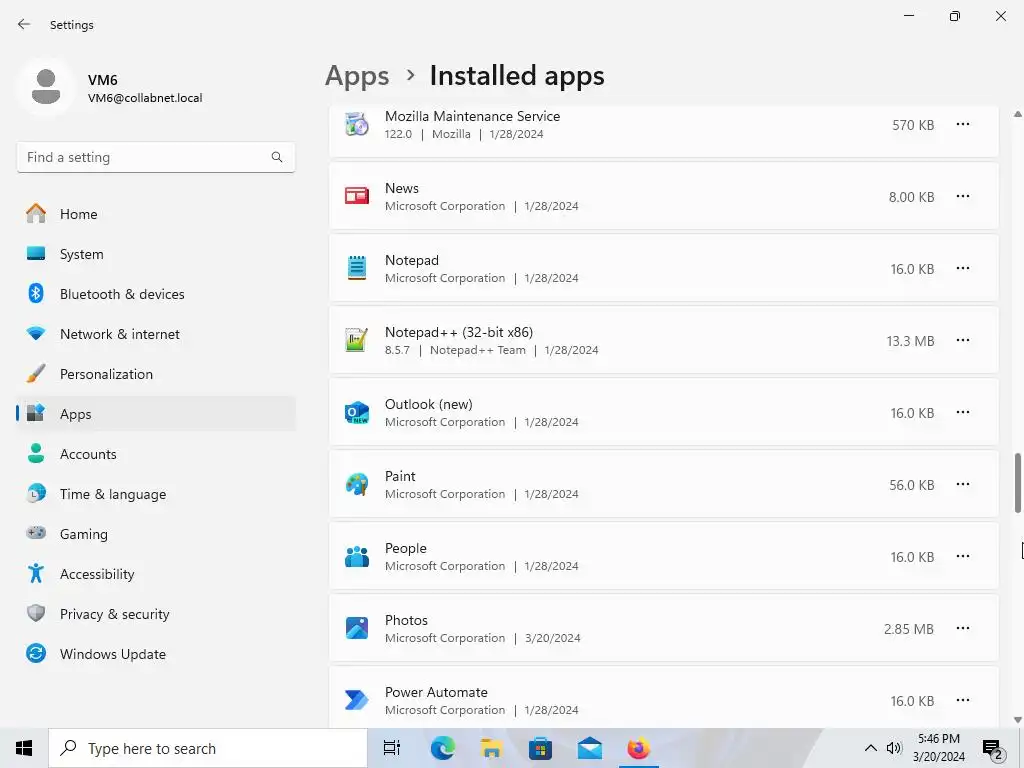The image size is (1024, 768).
Task: Open the three-dot menu for News
Action: tap(963, 196)
